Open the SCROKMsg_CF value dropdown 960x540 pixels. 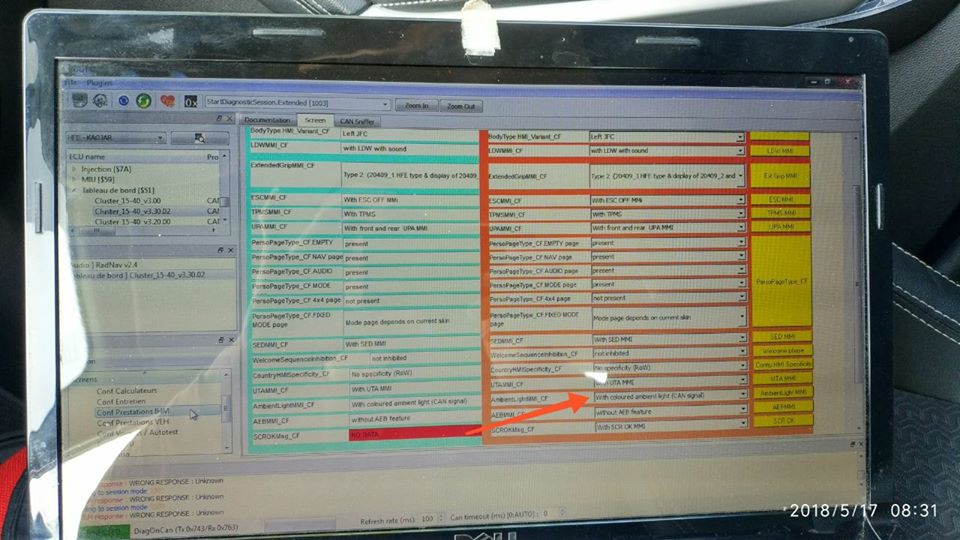coord(672,426)
